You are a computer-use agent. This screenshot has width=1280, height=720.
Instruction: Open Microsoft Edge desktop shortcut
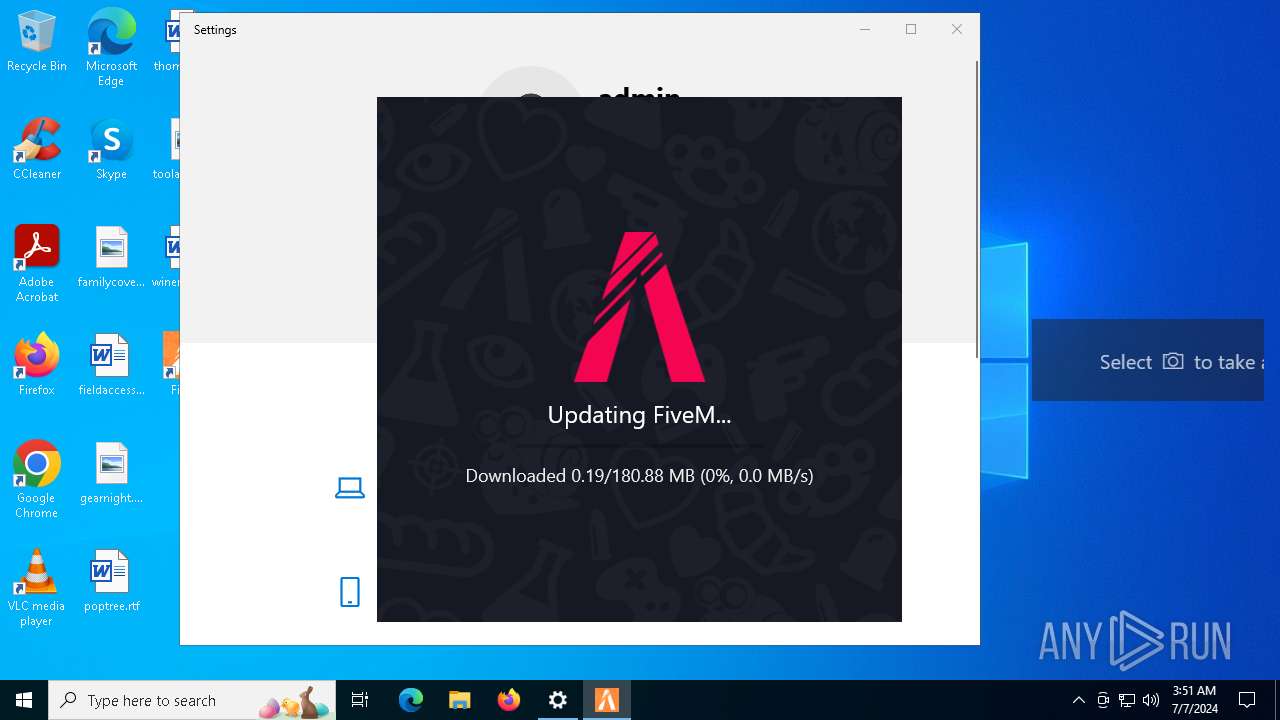pos(111,48)
